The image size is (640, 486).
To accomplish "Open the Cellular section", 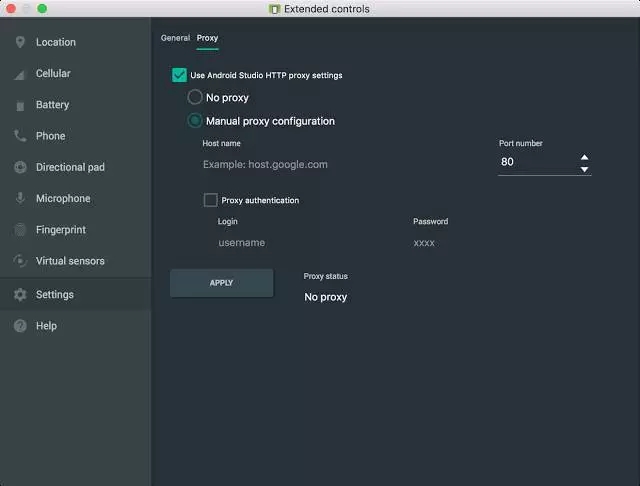I will [76, 73].
